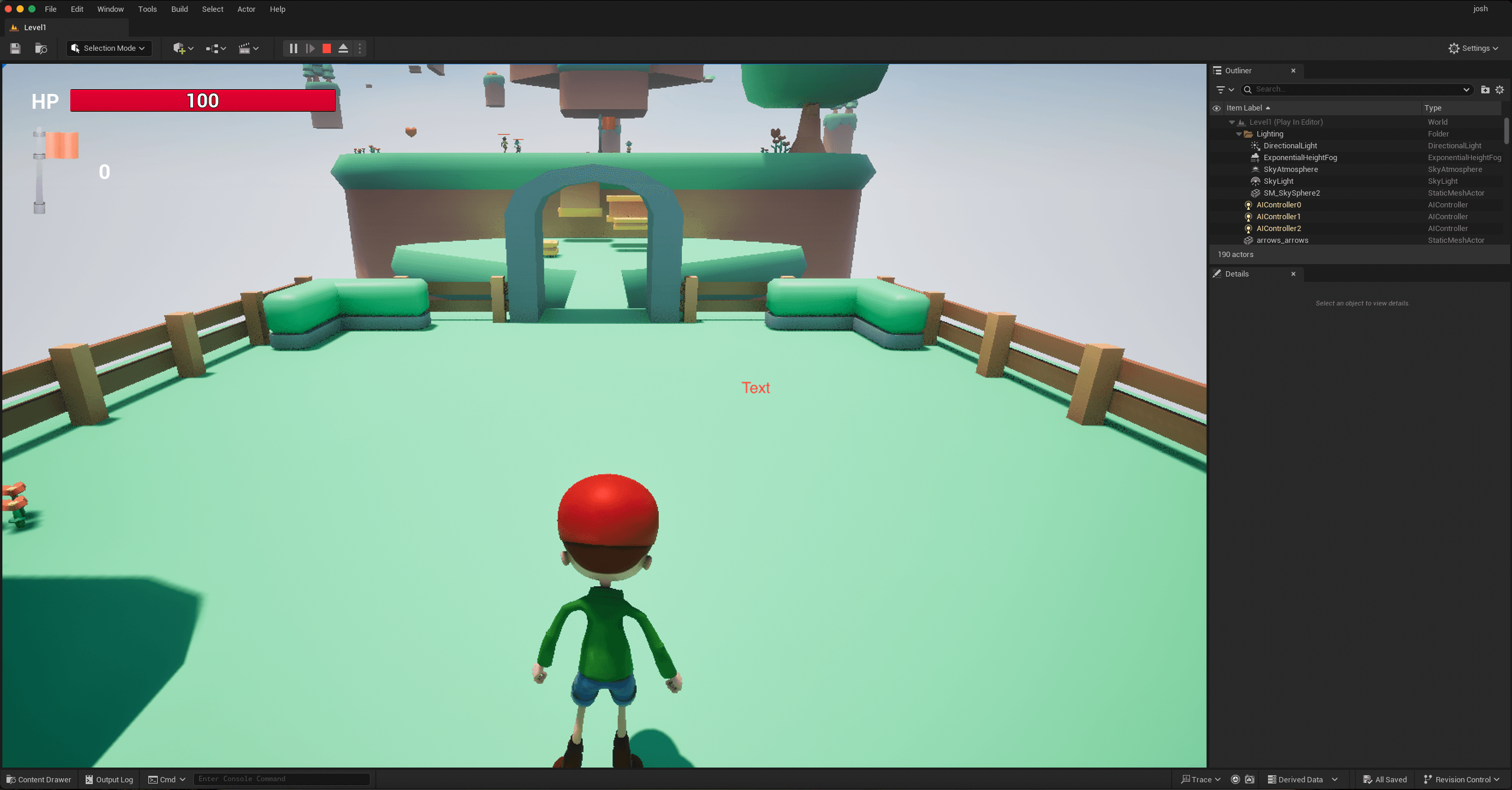This screenshot has width=1512, height=790.
Task: Collapse the Lighting folder
Action: tap(1239, 134)
